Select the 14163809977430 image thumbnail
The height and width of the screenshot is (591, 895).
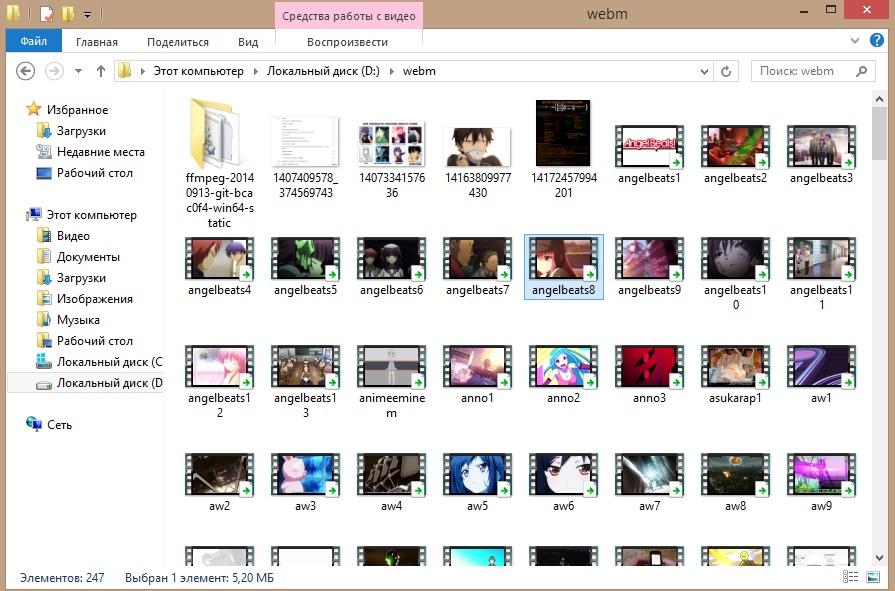click(x=478, y=146)
